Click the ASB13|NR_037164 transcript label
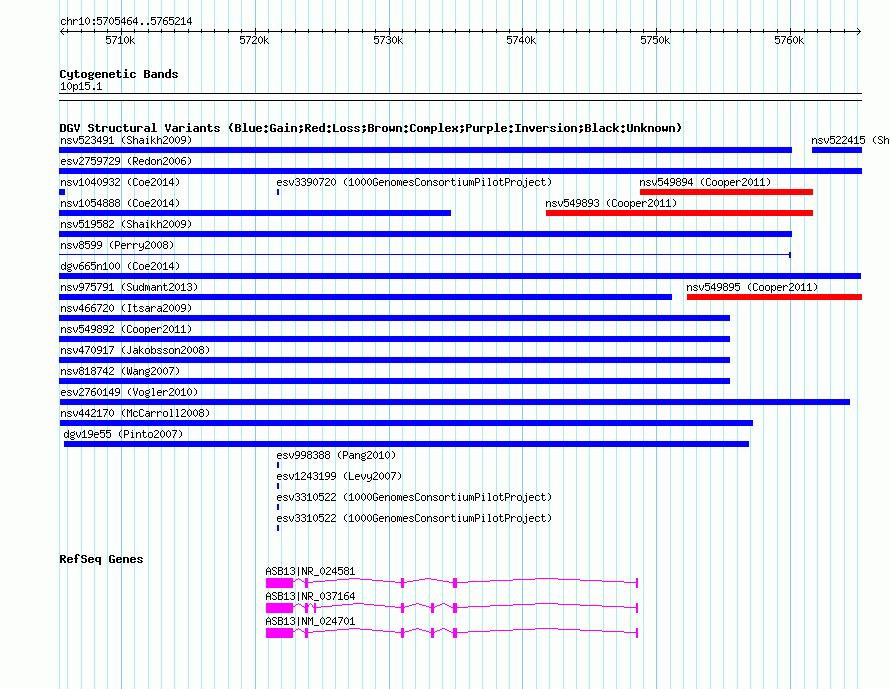Viewport: 890px width, 689px height. pos(310,596)
